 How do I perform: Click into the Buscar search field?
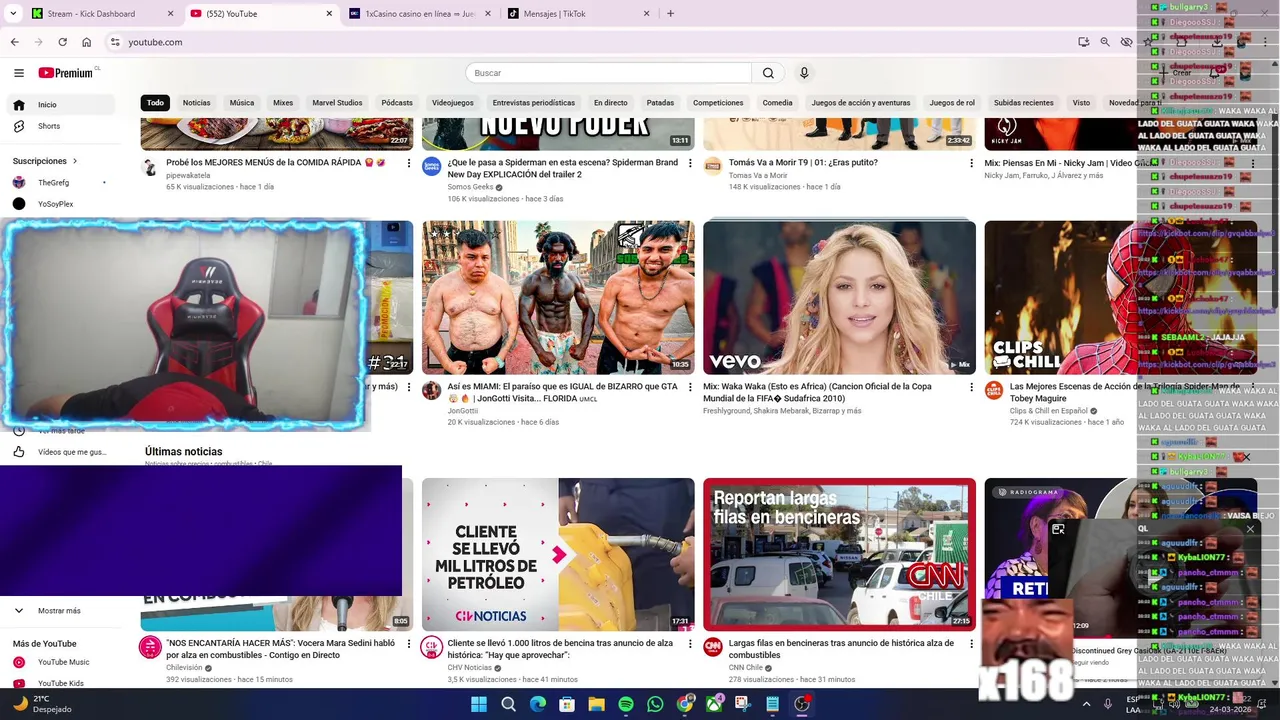click(x=608, y=73)
